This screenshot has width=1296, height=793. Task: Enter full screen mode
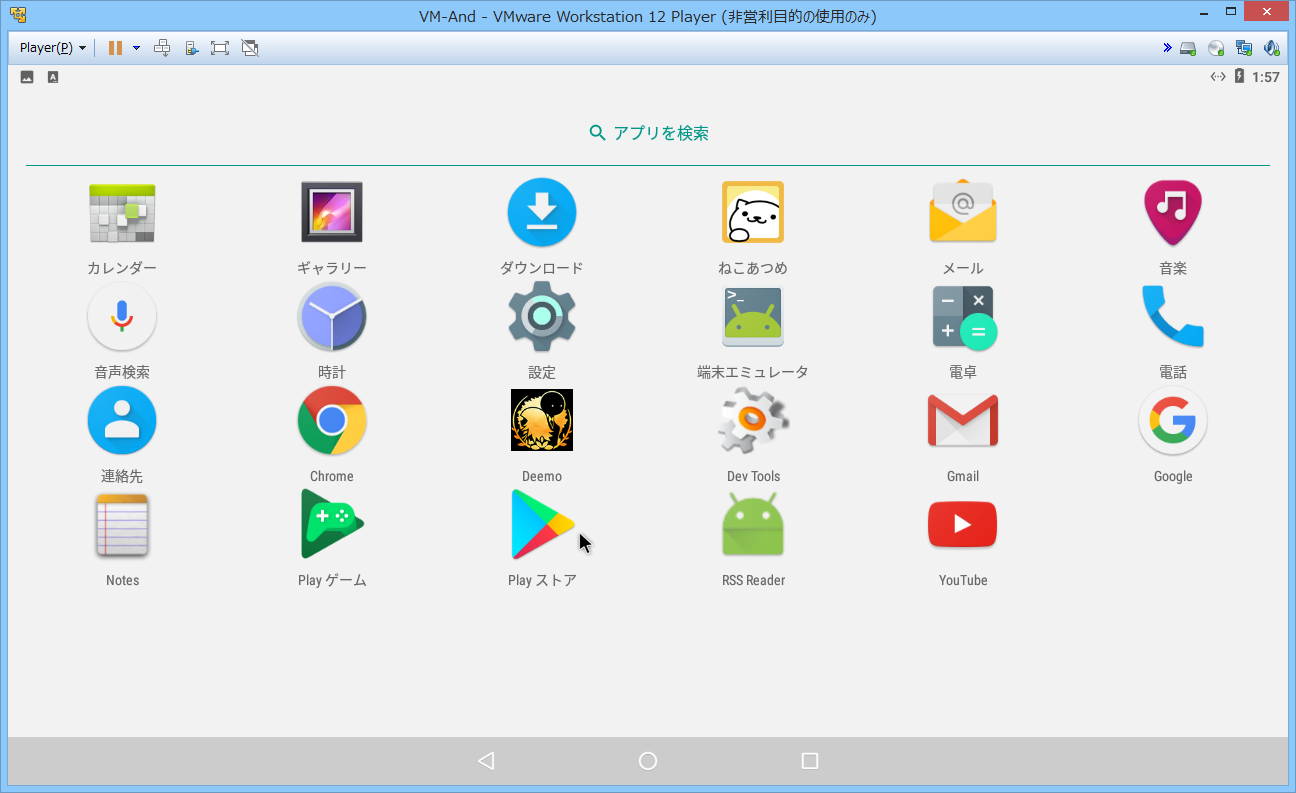pyautogui.click(x=220, y=48)
